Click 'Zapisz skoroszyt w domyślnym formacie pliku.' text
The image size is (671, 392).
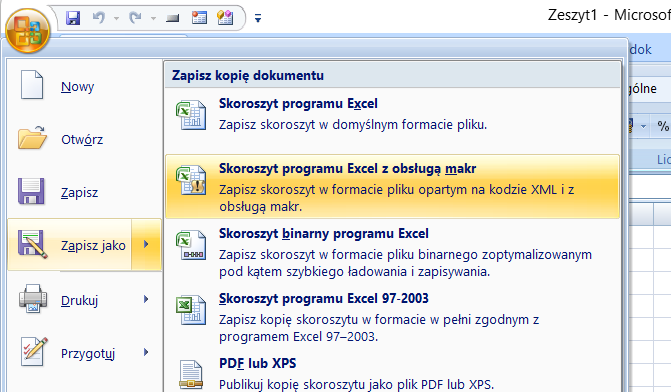pyautogui.click(x=353, y=125)
